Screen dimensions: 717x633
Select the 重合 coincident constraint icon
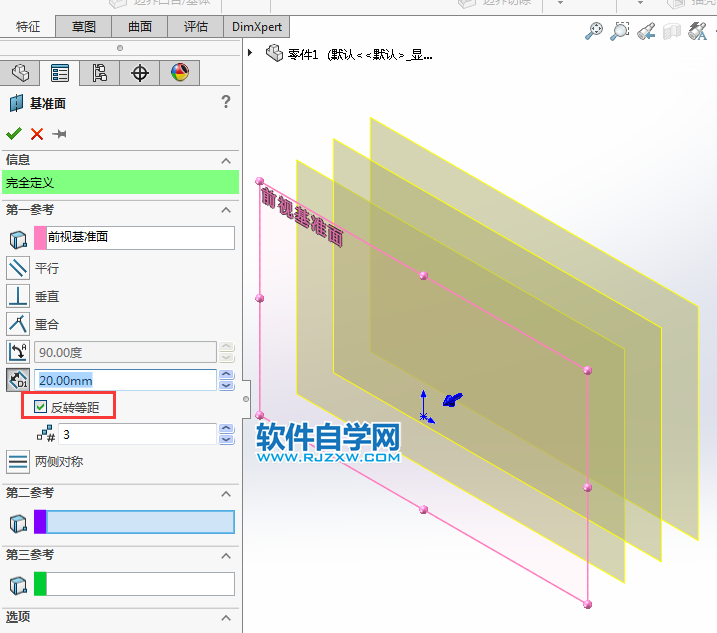click(18, 324)
